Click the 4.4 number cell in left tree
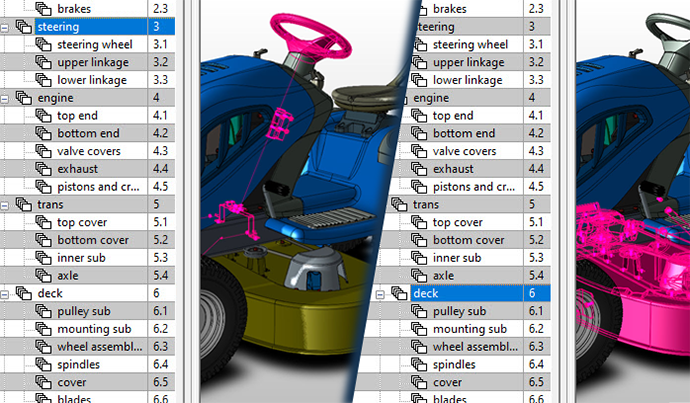Image resolution: width=690 pixels, height=403 pixels. click(160, 169)
